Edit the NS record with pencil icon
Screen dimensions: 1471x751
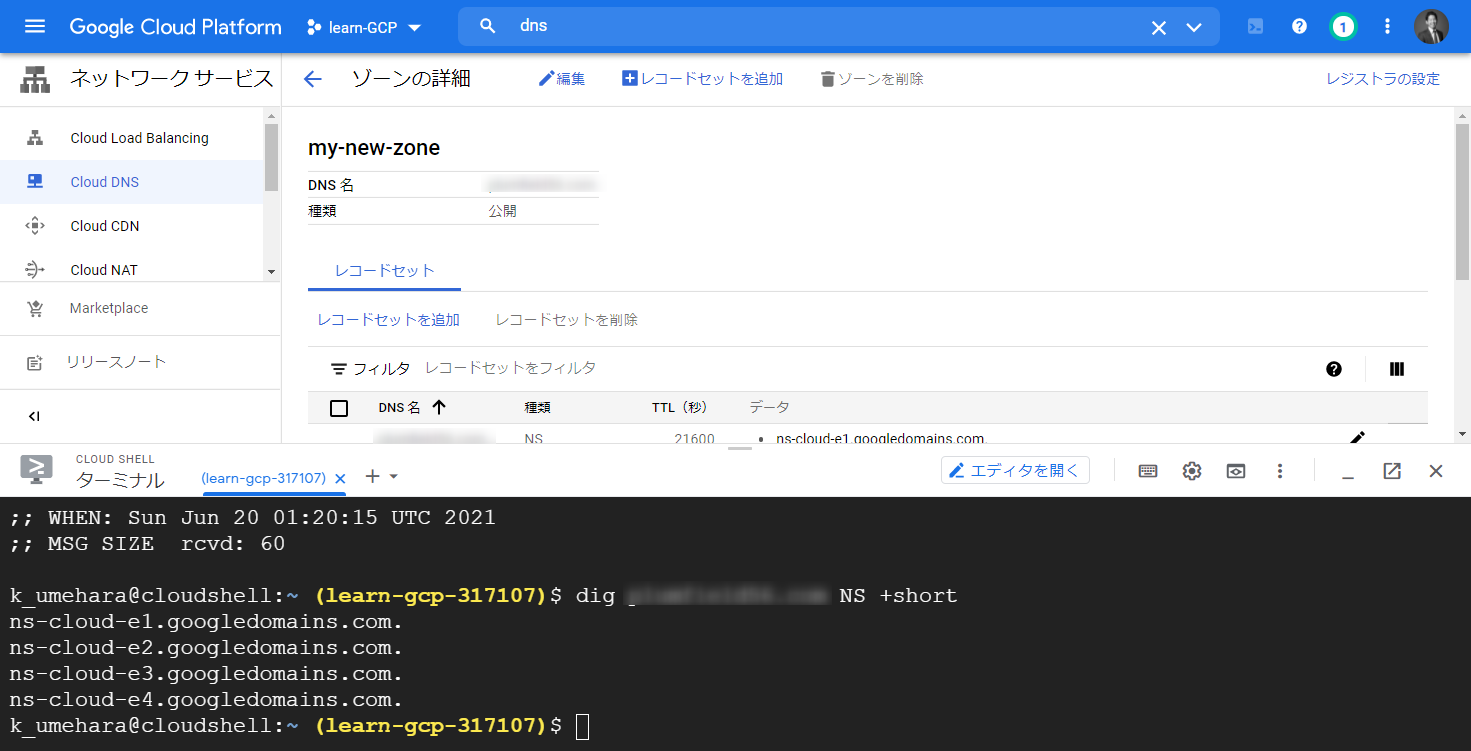(x=1357, y=438)
